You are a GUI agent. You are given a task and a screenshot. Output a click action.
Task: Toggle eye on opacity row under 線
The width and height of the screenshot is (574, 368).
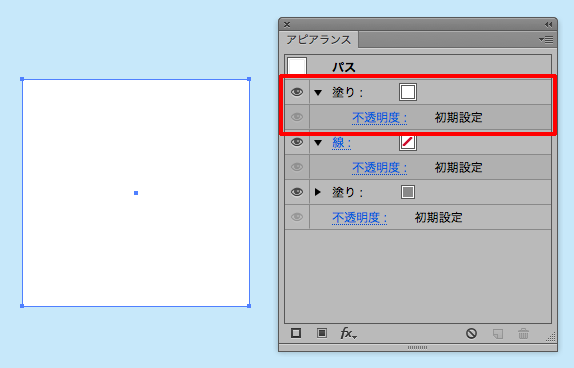(297, 167)
